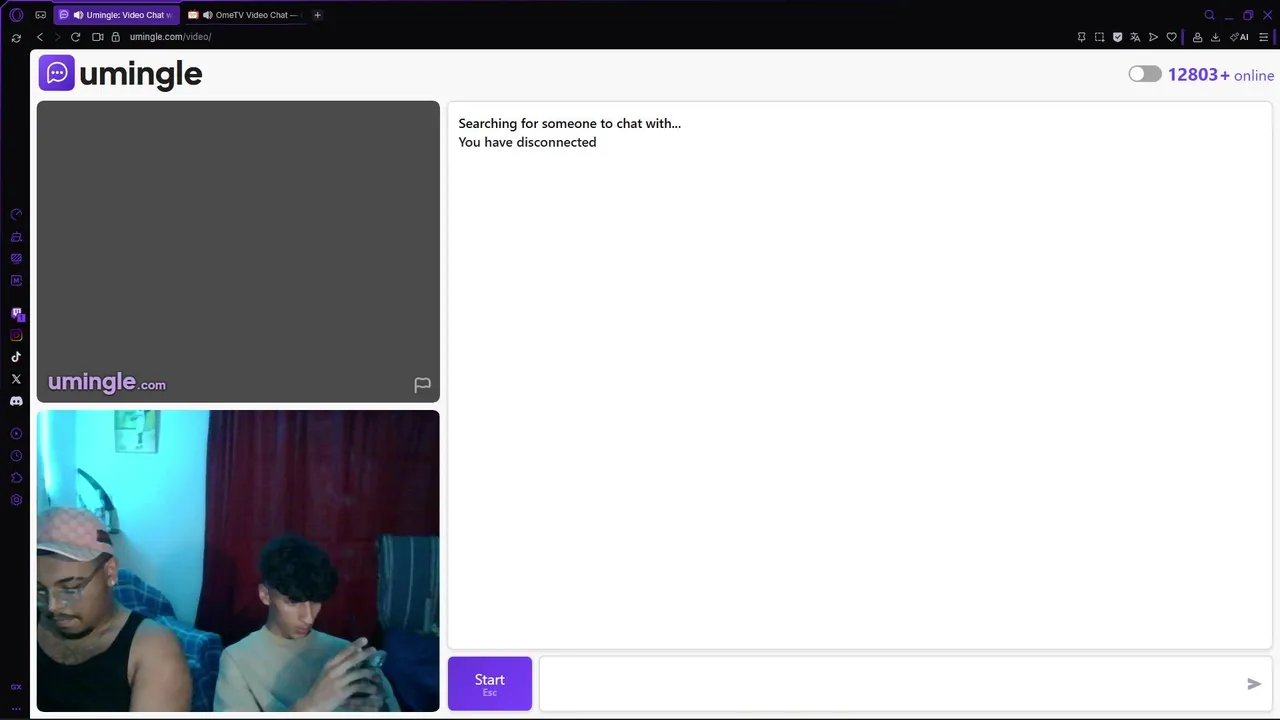Click the sync arrows icon beside back button

(16, 38)
